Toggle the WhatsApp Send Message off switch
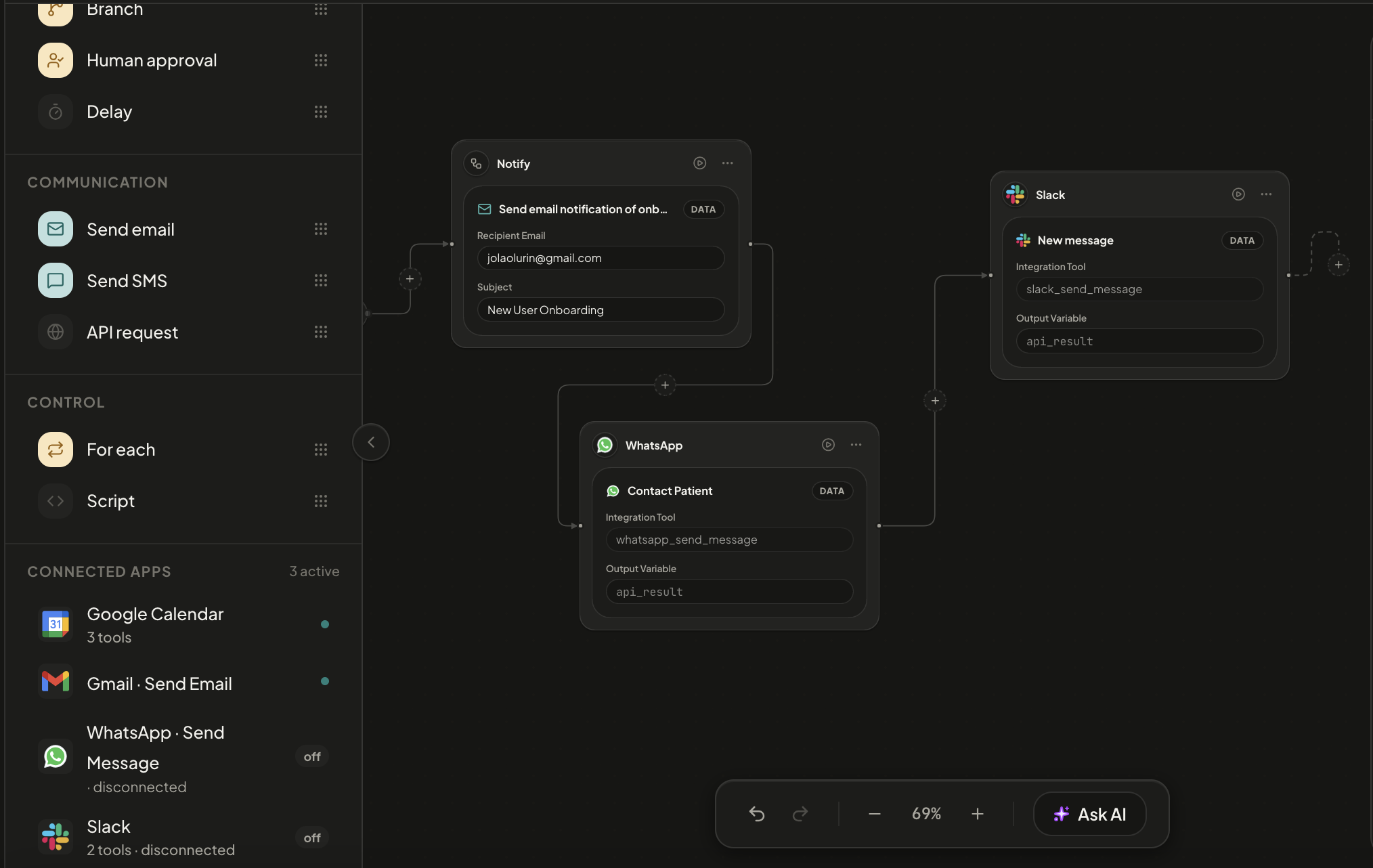Screen dimensions: 1373x868 point(312,756)
